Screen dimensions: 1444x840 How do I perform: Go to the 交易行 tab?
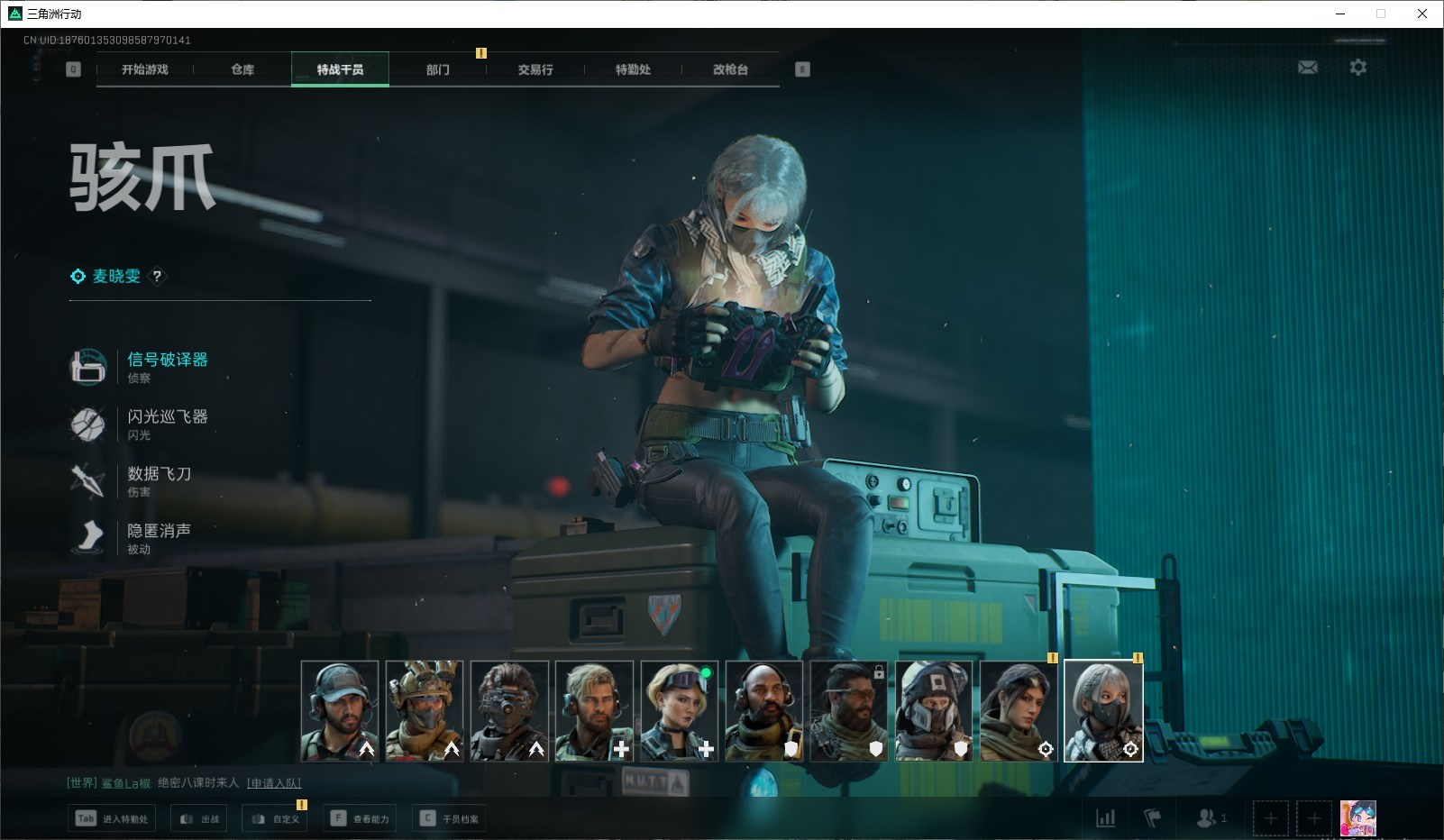click(x=535, y=69)
